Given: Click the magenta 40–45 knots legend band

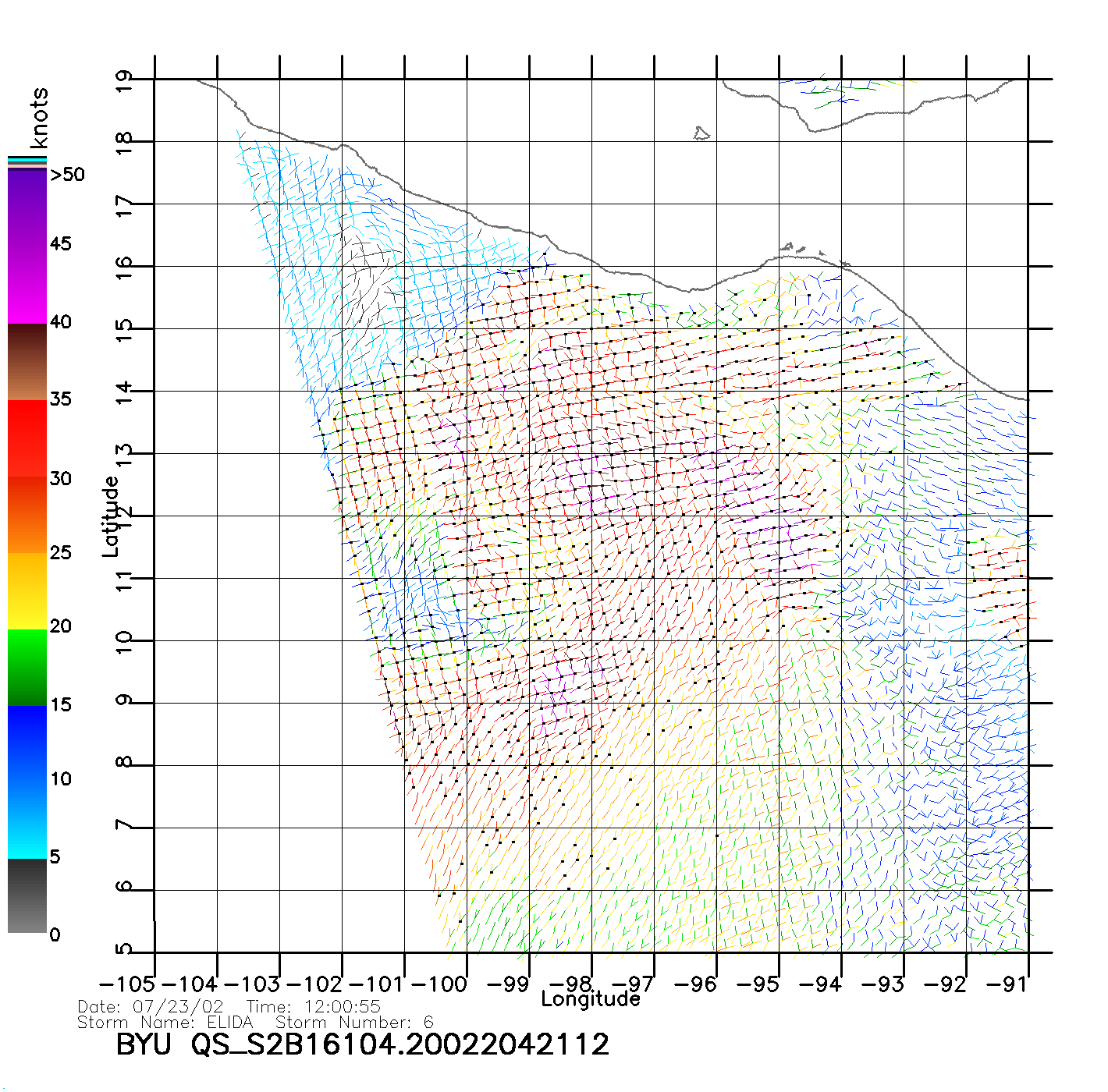Looking at the screenshot, I should pos(27,285).
